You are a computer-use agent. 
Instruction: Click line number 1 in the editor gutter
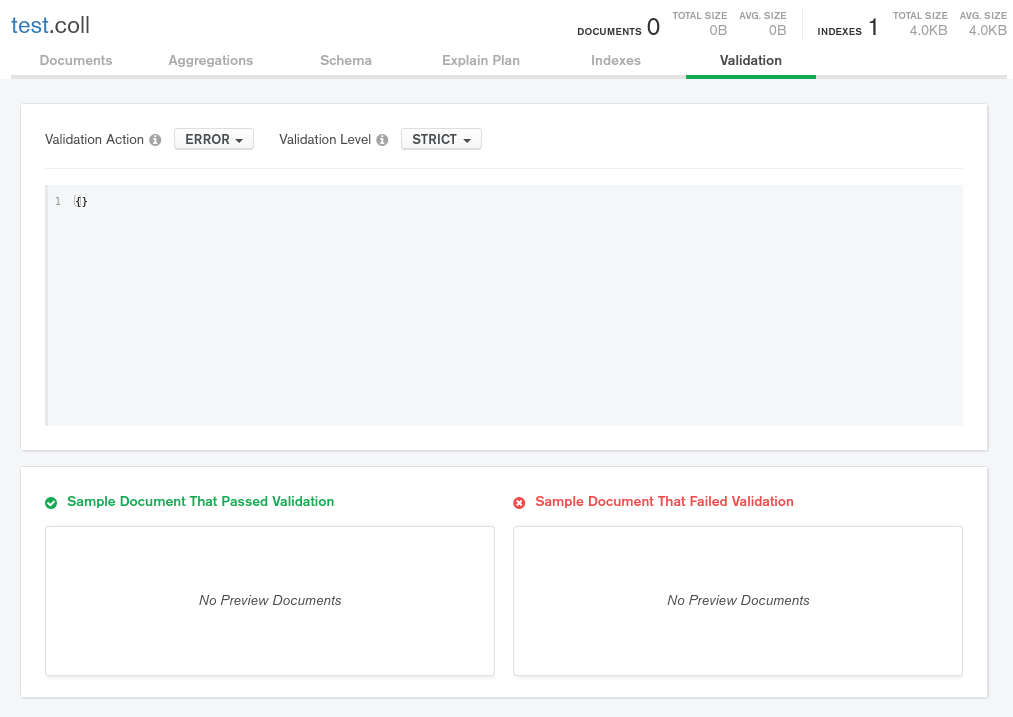tap(58, 202)
